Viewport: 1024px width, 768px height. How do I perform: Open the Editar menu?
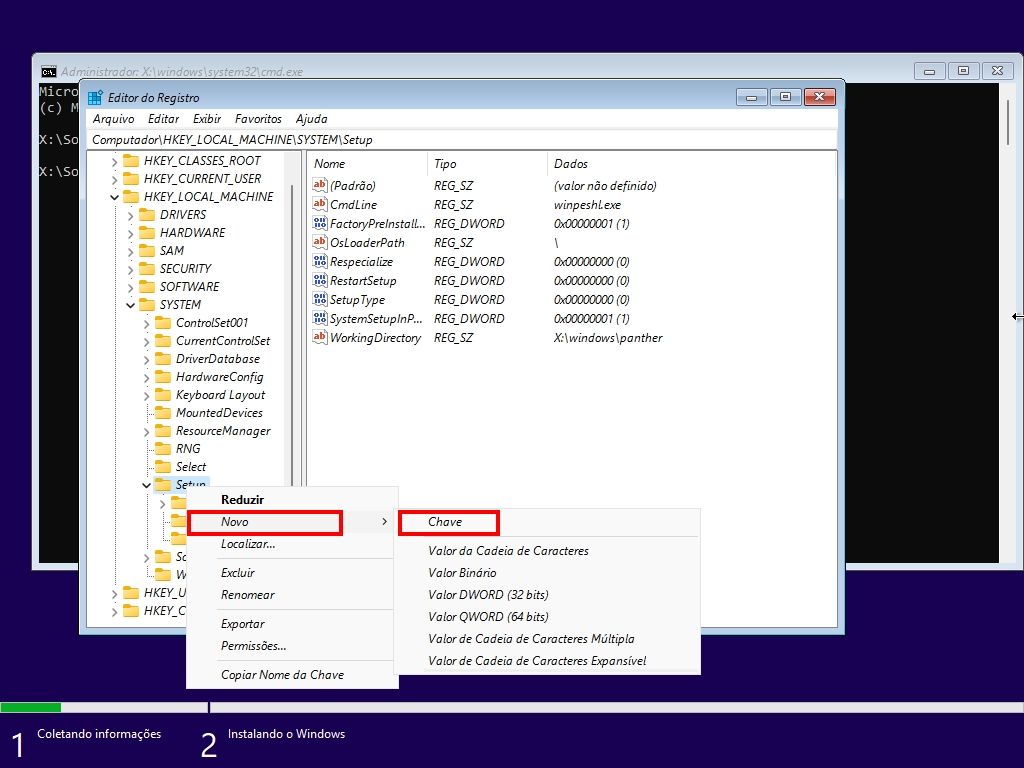pos(163,119)
